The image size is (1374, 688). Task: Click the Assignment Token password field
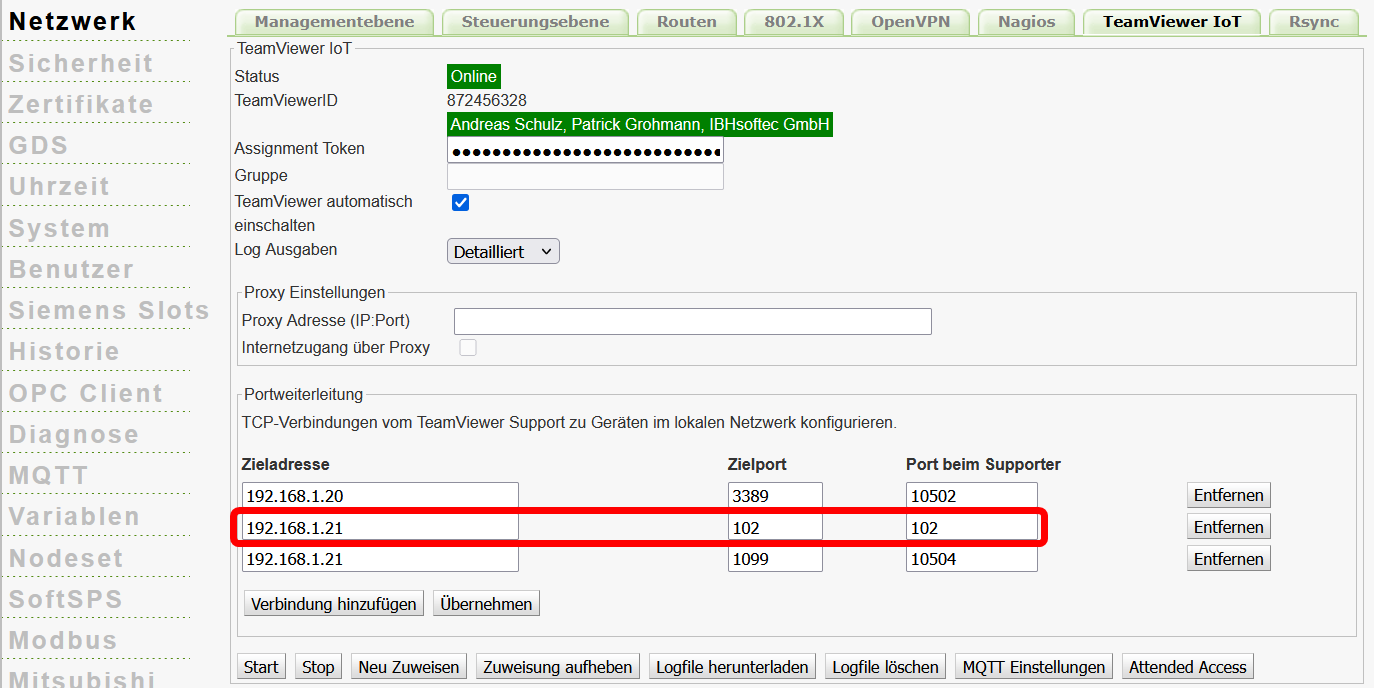(x=585, y=150)
